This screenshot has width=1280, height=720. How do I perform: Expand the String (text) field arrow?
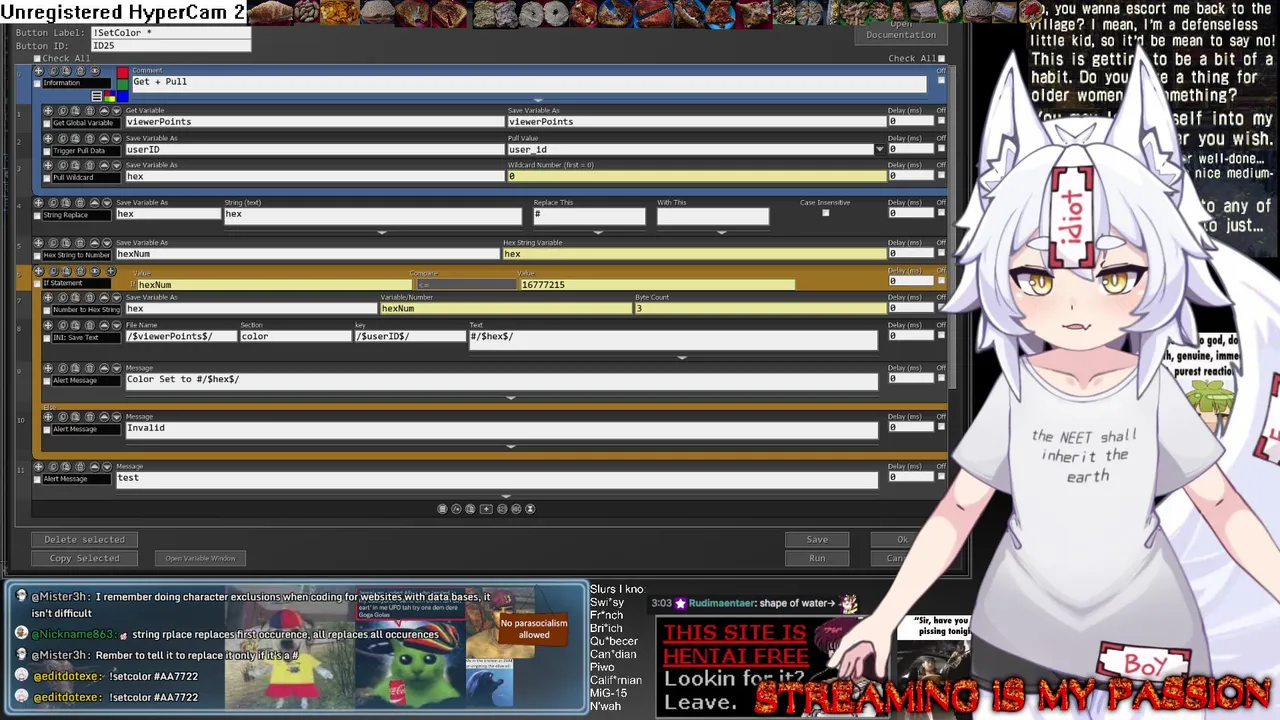[381, 232]
